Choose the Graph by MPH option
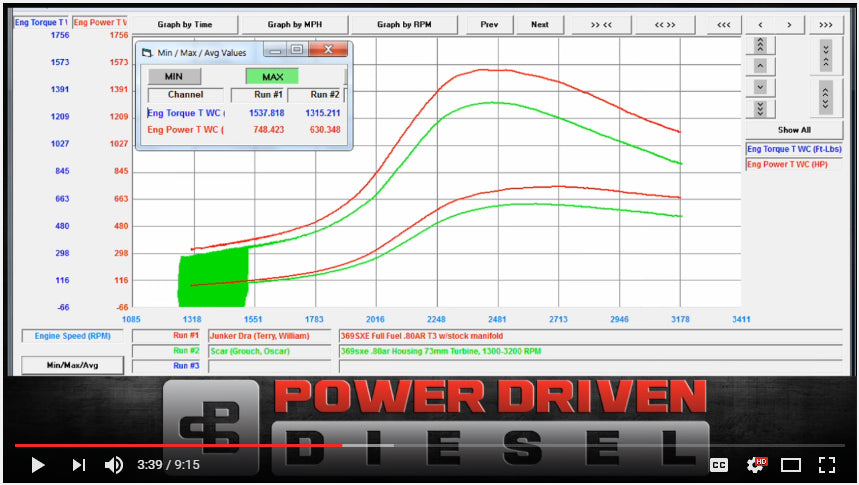Image resolution: width=859 pixels, height=485 pixels. pos(293,24)
